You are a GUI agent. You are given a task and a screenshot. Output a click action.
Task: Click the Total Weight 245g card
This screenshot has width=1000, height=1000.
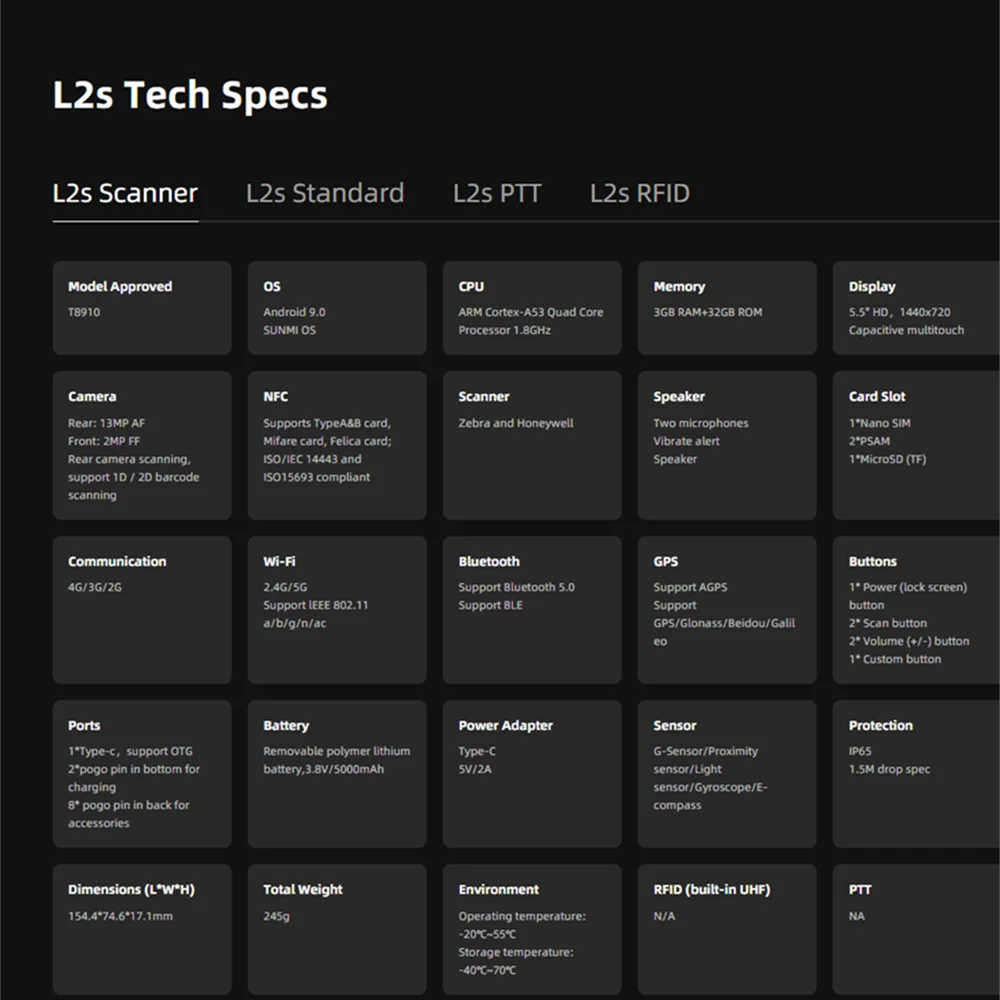337,930
